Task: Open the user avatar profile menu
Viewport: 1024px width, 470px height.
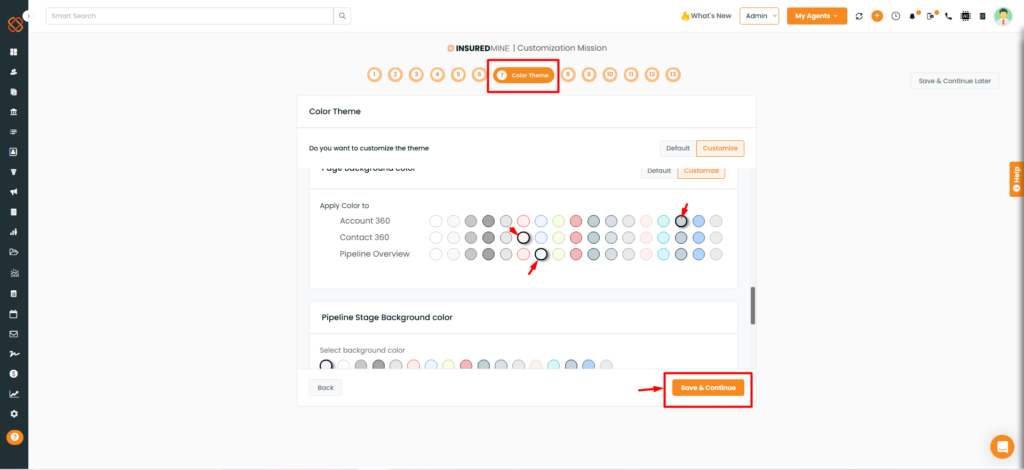Action: (1003, 16)
